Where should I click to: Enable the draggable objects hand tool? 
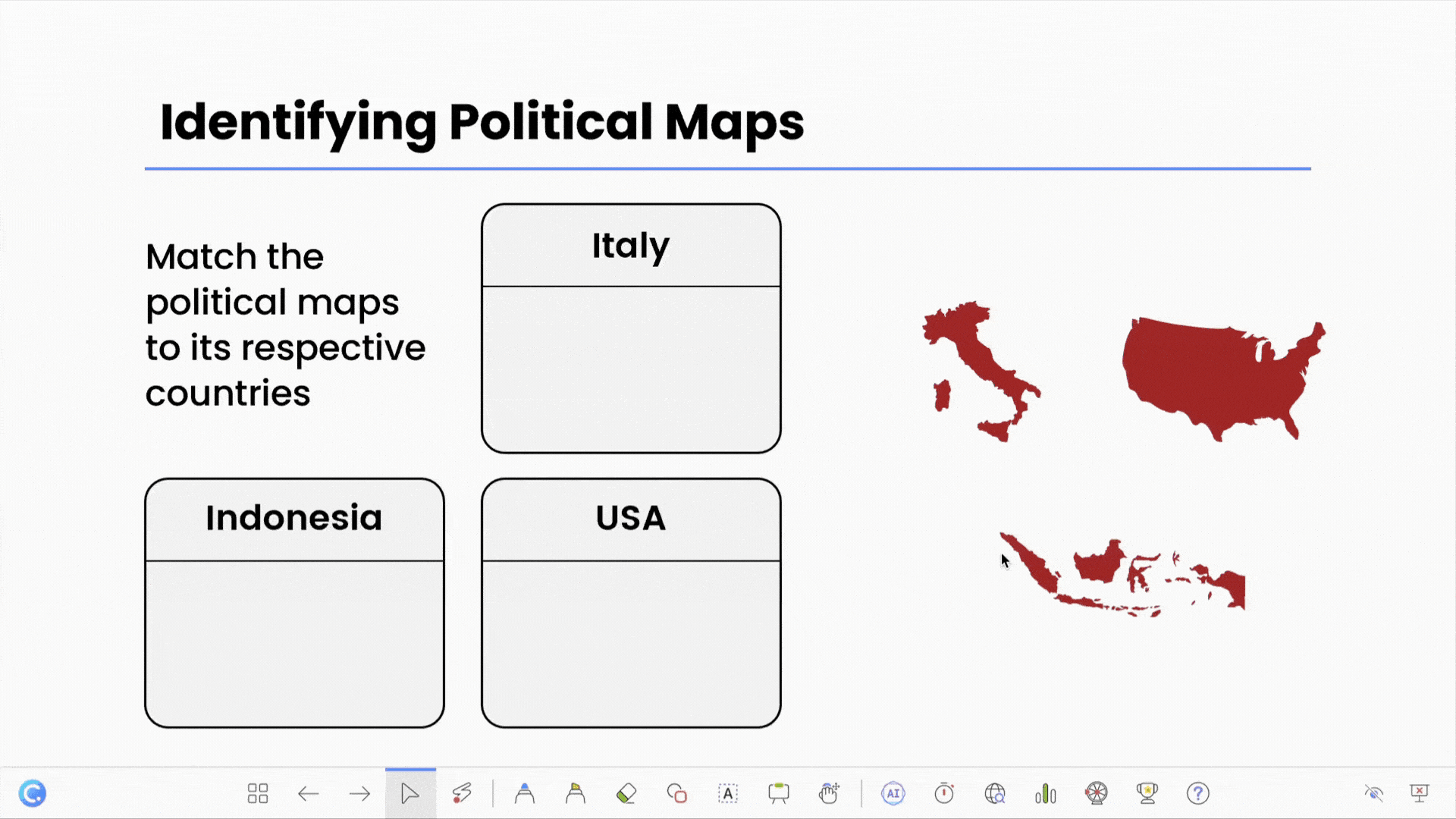coord(830,793)
